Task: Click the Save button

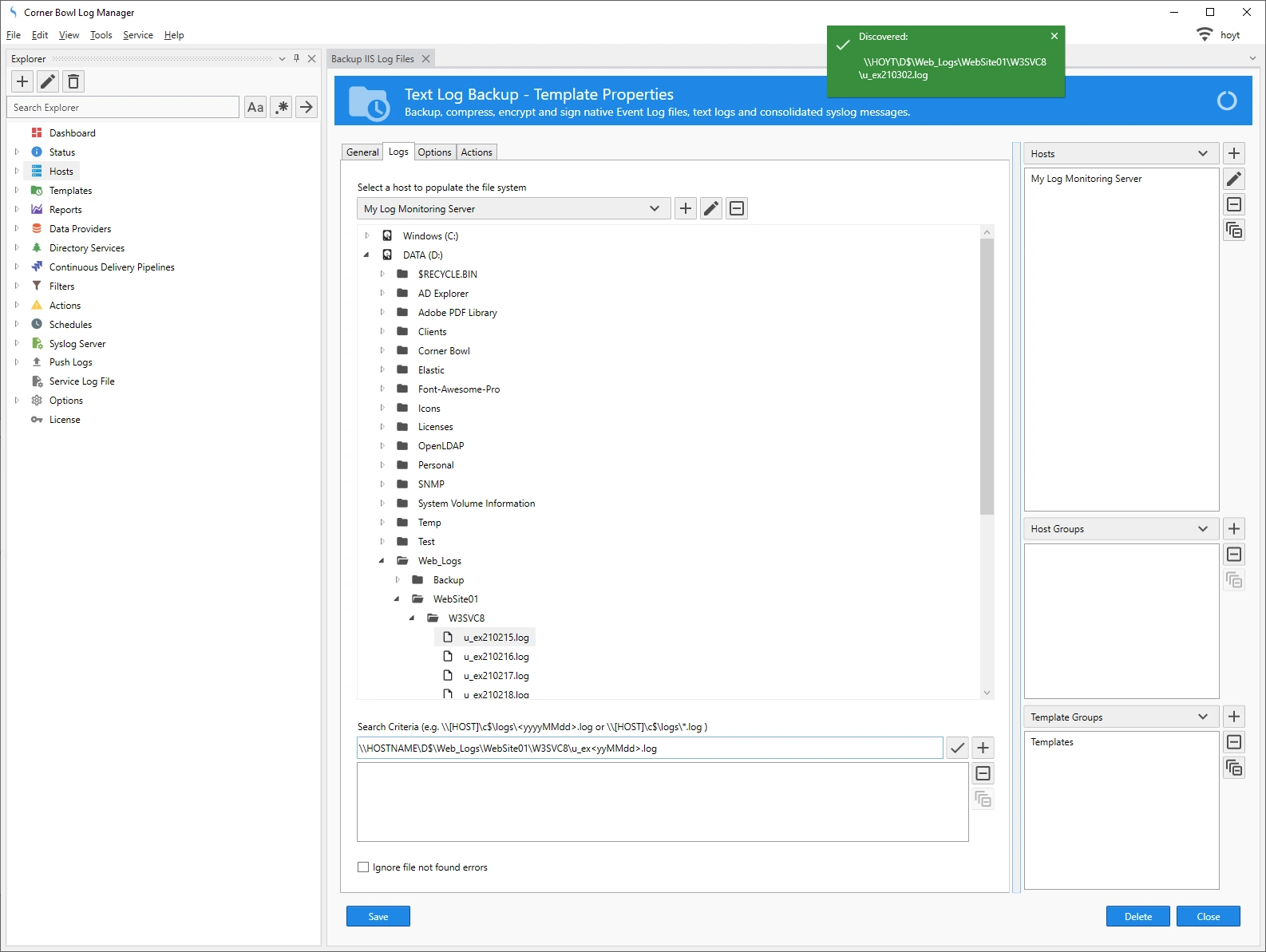Action: (378, 916)
